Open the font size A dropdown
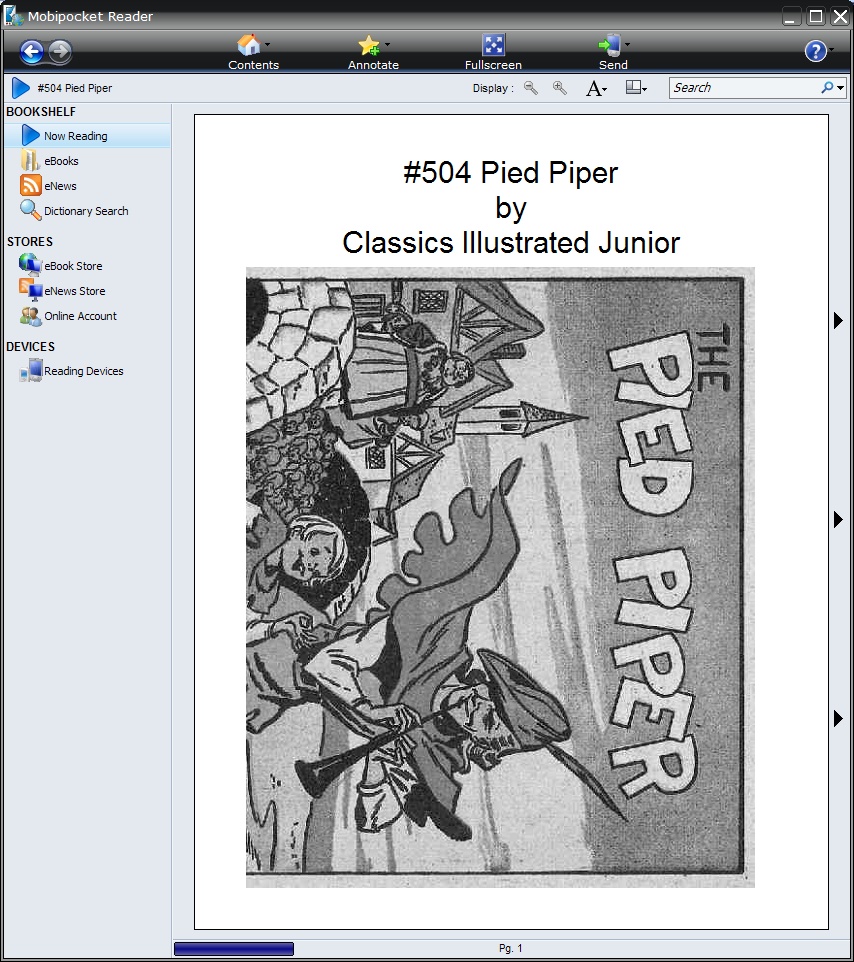This screenshot has width=854, height=962. 596,88
